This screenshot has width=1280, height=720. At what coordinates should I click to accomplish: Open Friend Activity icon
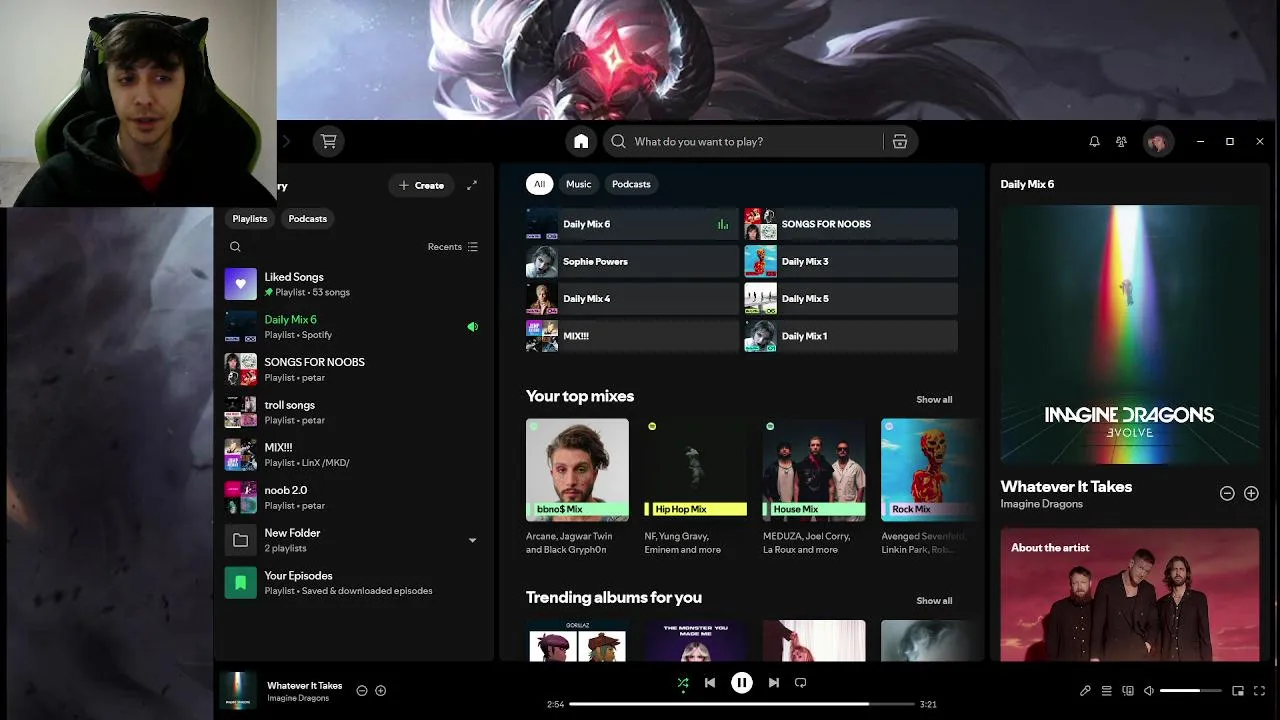[1122, 142]
